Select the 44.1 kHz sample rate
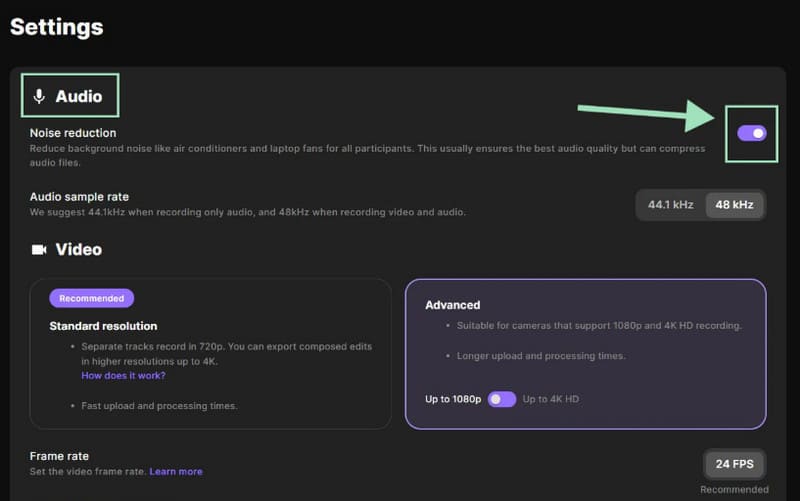The height and width of the screenshot is (501, 800). 670,205
